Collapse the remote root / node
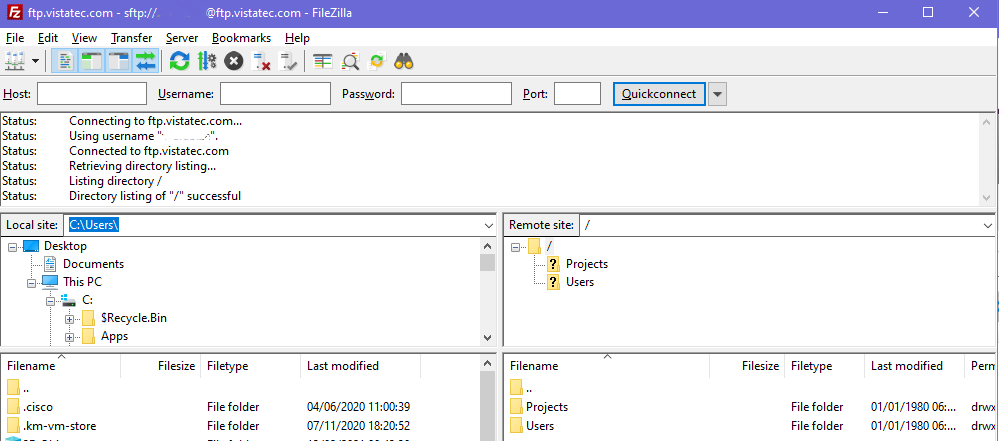This screenshot has width=1001, height=441. (x=516, y=246)
